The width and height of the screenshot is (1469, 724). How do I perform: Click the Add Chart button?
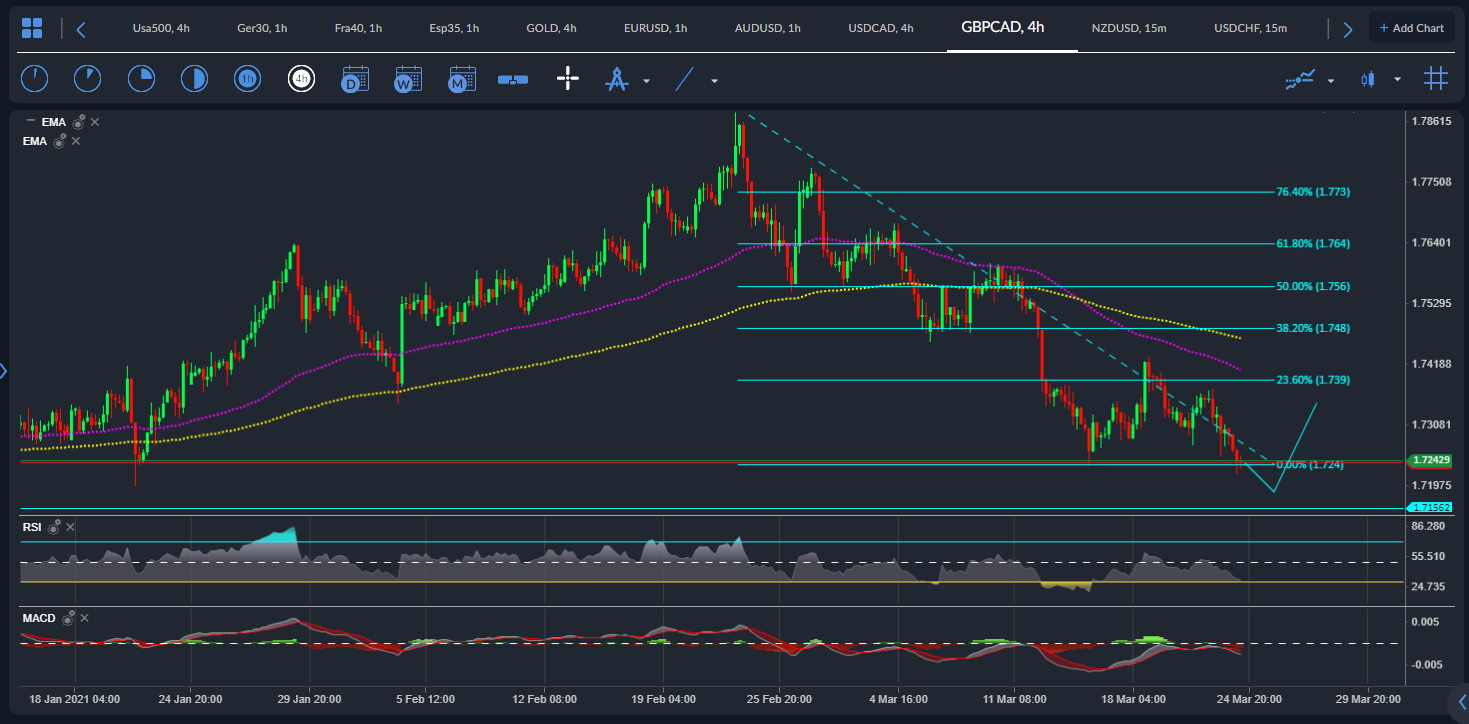[x=1412, y=28]
